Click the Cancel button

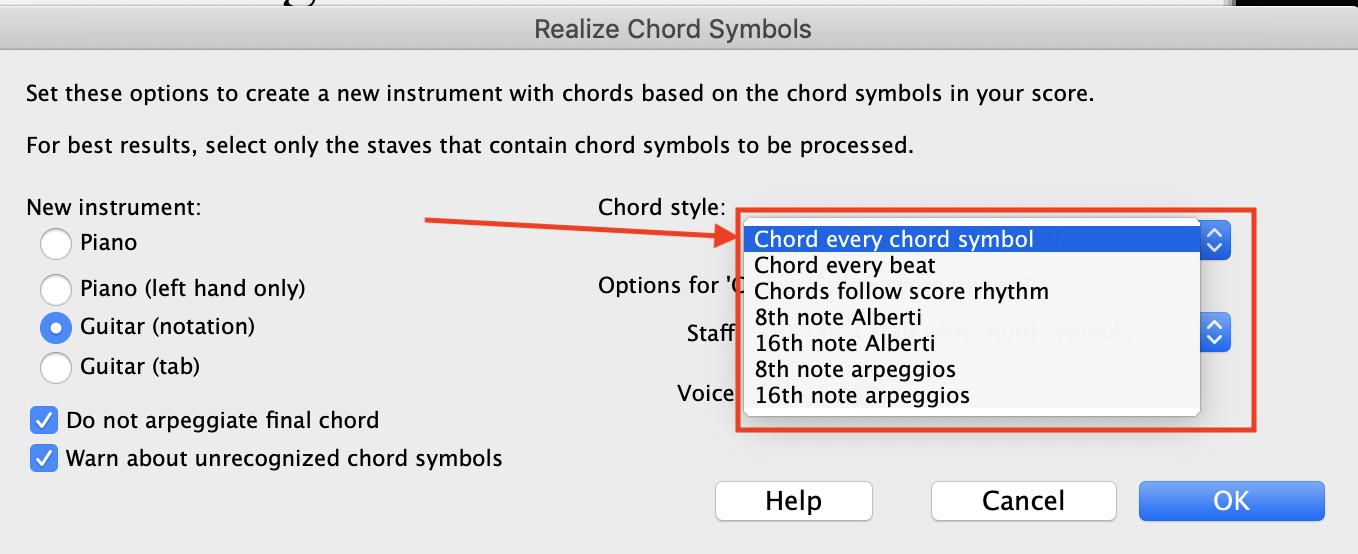(x=1023, y=501)
